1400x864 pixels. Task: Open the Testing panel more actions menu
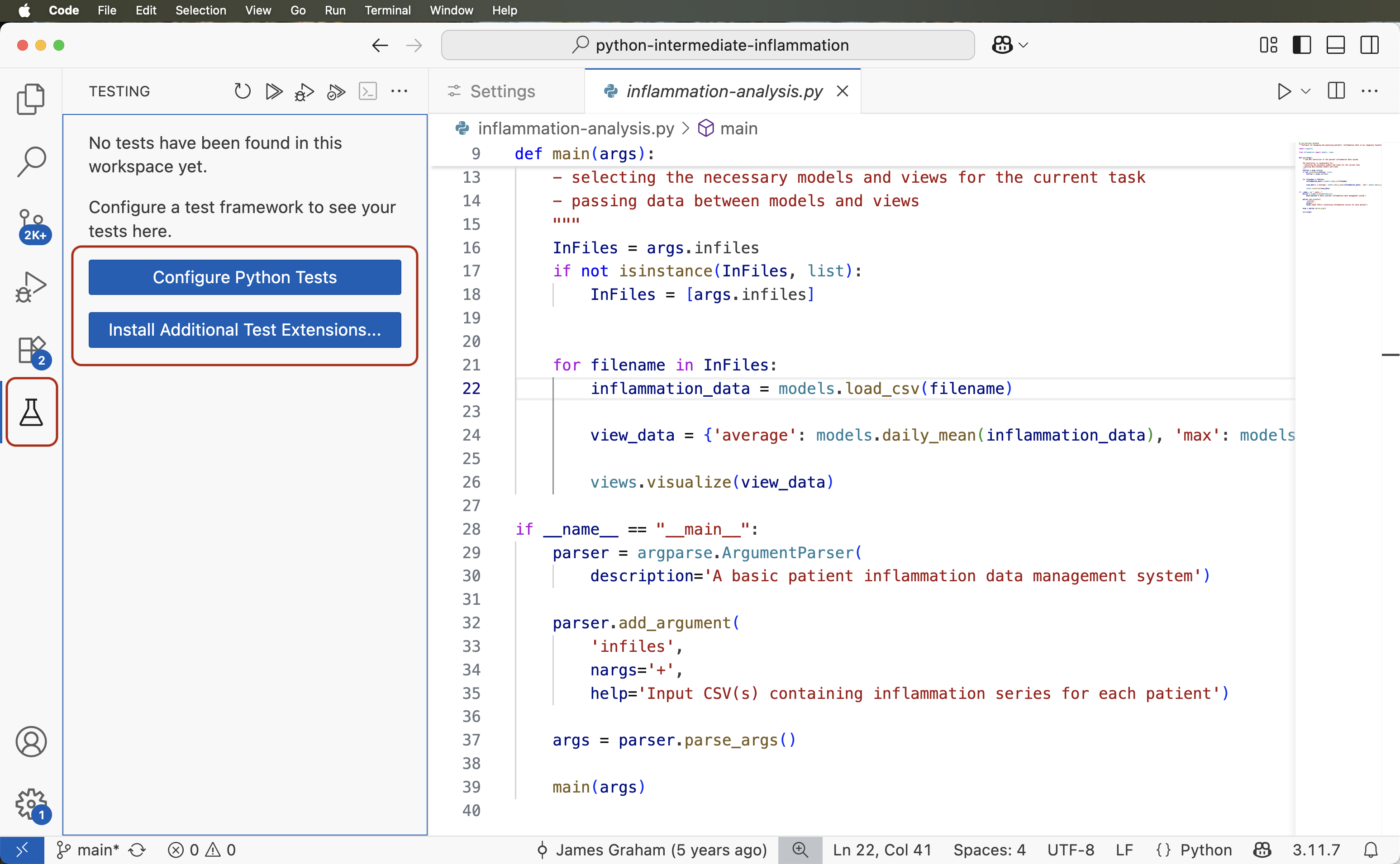(x=400, y=91)
